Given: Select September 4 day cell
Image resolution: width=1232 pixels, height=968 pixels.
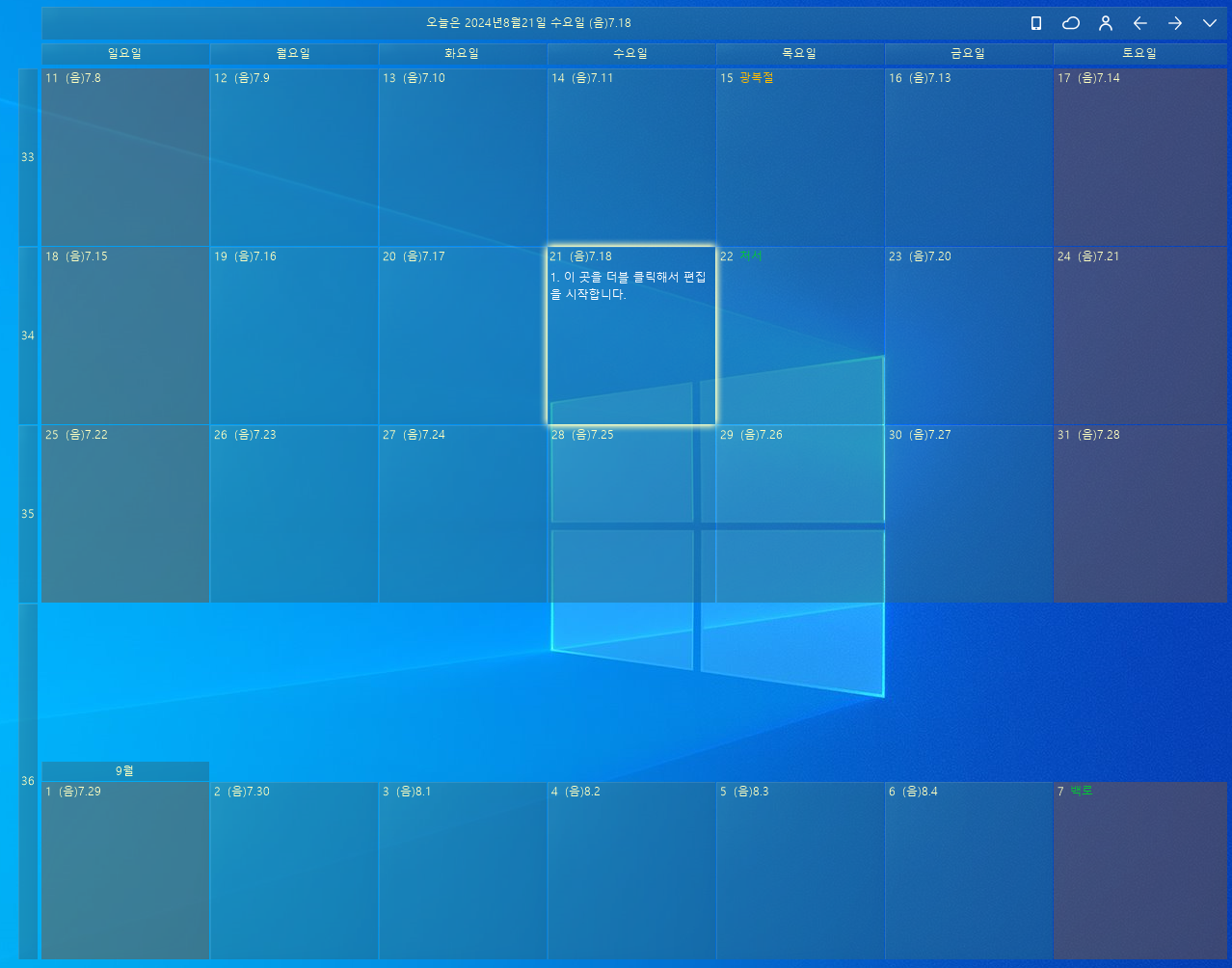Looking at the screenshot, I should tap(631, 871).
